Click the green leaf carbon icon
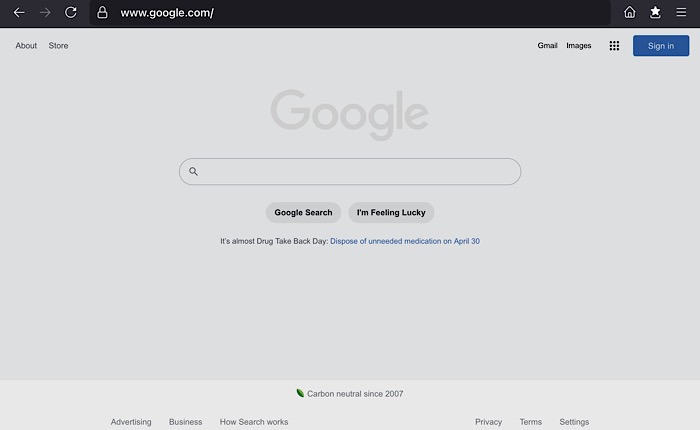 [300, 393]
